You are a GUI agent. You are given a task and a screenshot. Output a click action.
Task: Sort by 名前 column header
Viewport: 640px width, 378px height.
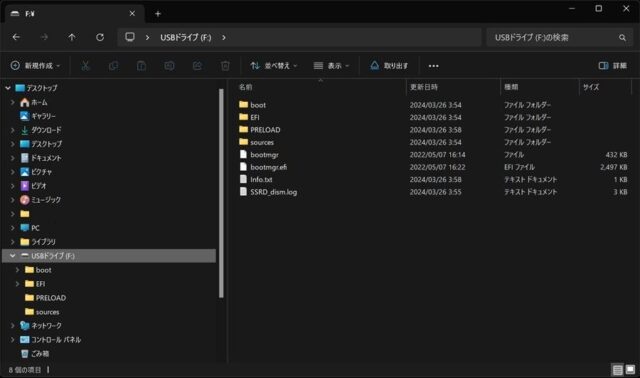tap(246, 87)
